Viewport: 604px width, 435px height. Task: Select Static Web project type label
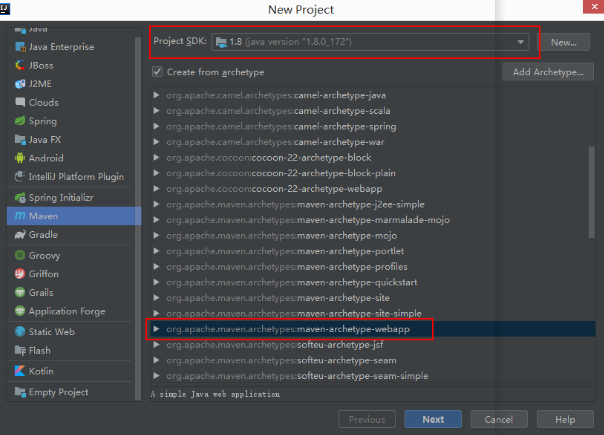tap(52, 331)
